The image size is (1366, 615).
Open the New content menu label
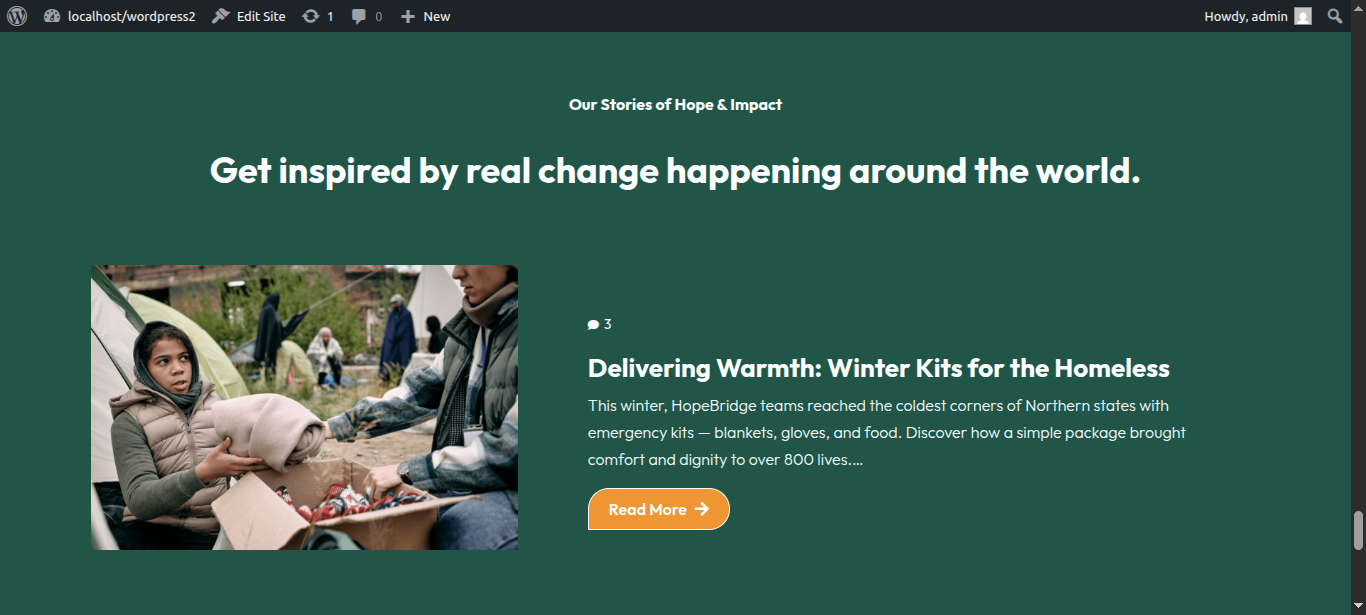[x=437, y=16]
